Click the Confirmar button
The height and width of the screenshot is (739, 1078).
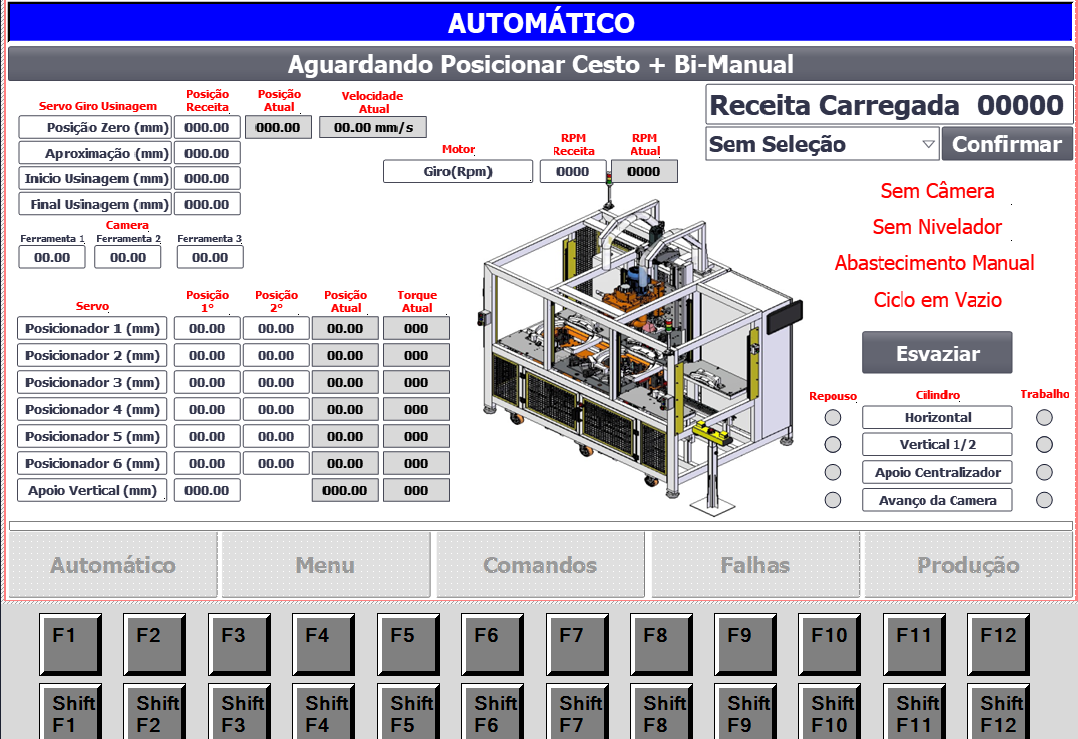1007,144
